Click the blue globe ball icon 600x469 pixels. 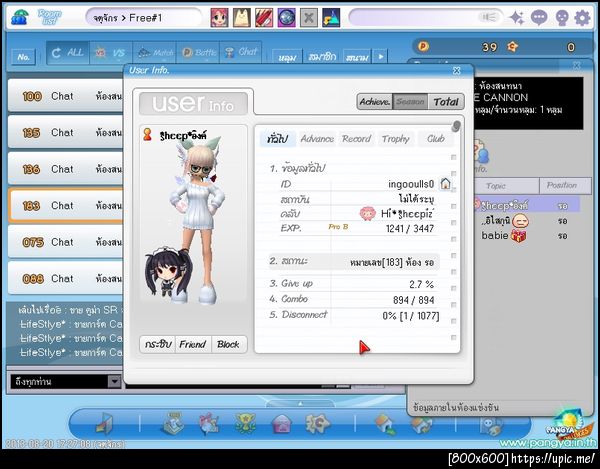pyautogui.click(x=286, y=18)
